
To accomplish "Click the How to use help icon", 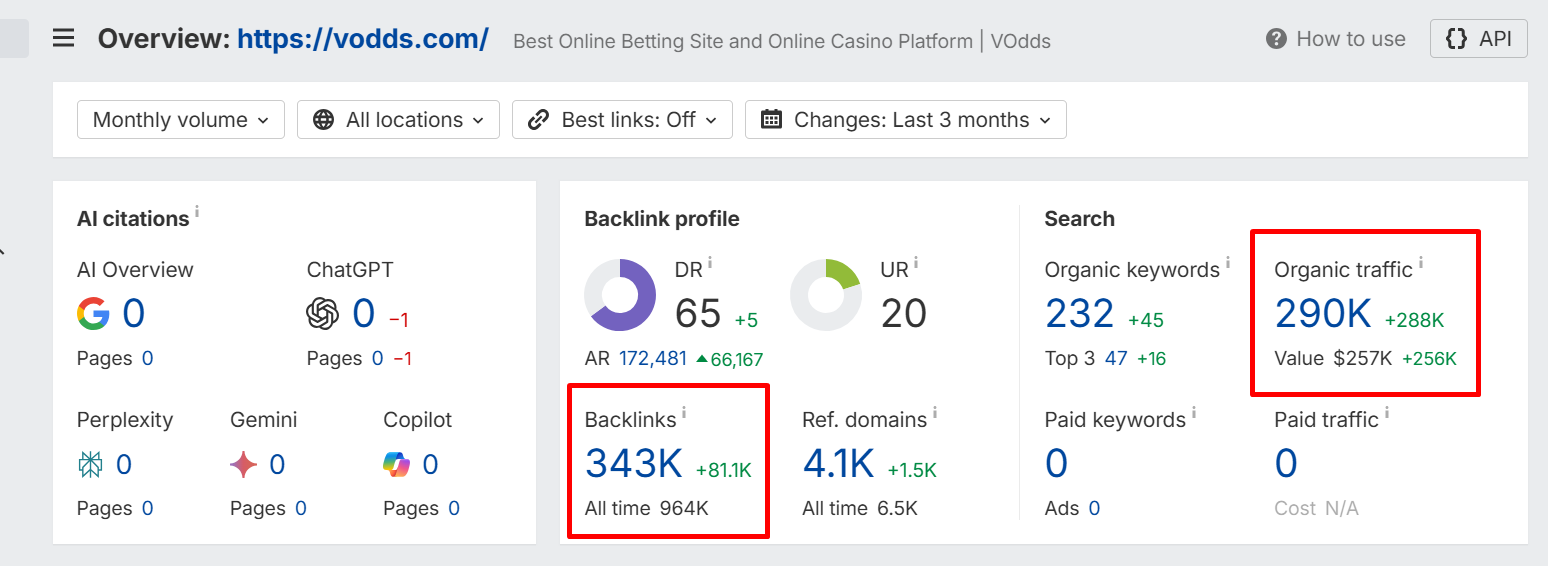I will [x=1275, y=39].
